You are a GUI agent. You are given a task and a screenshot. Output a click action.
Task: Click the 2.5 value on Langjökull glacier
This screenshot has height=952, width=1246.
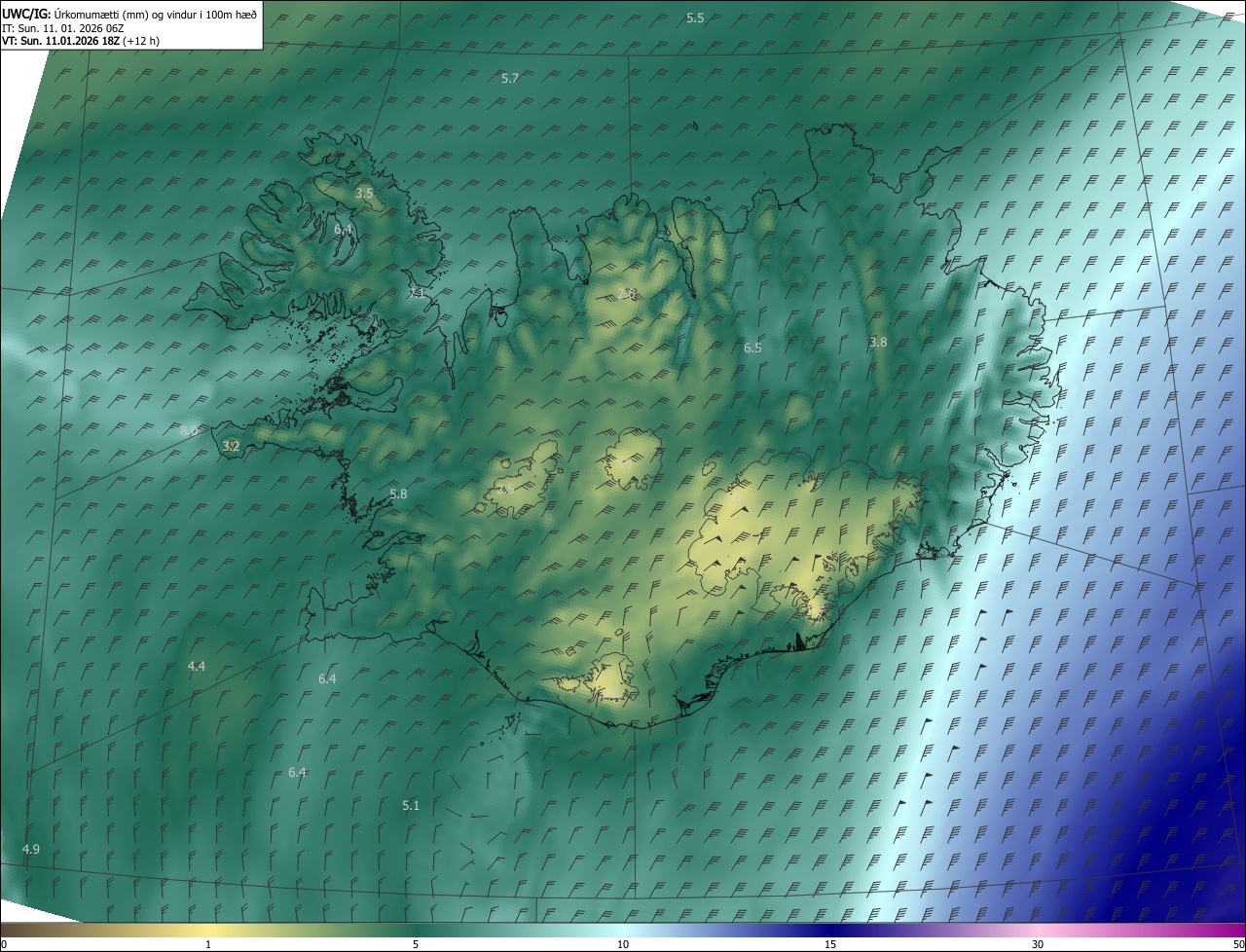point(505,490)
